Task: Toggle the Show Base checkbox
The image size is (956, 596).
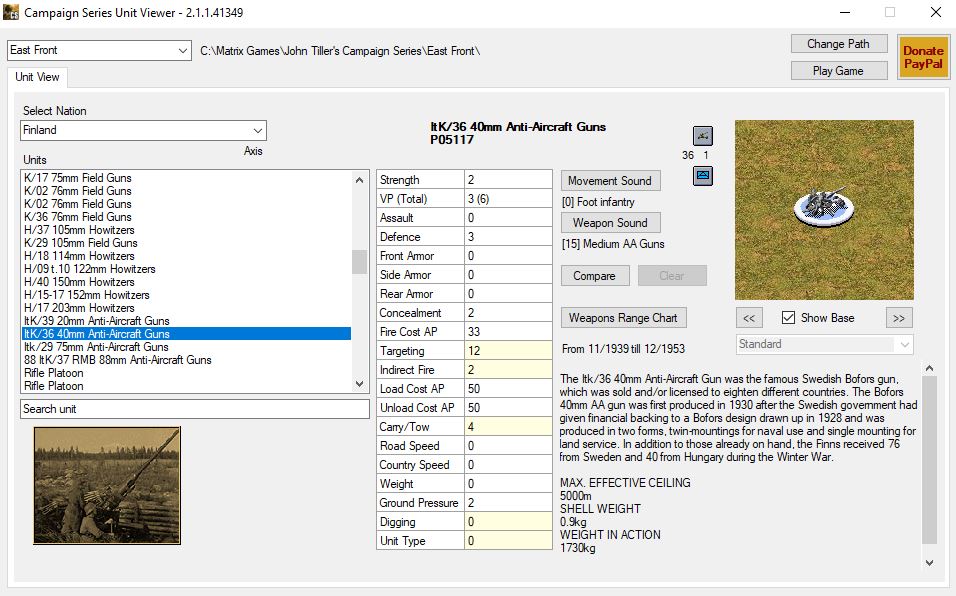Action: click(x=788, y=318)
